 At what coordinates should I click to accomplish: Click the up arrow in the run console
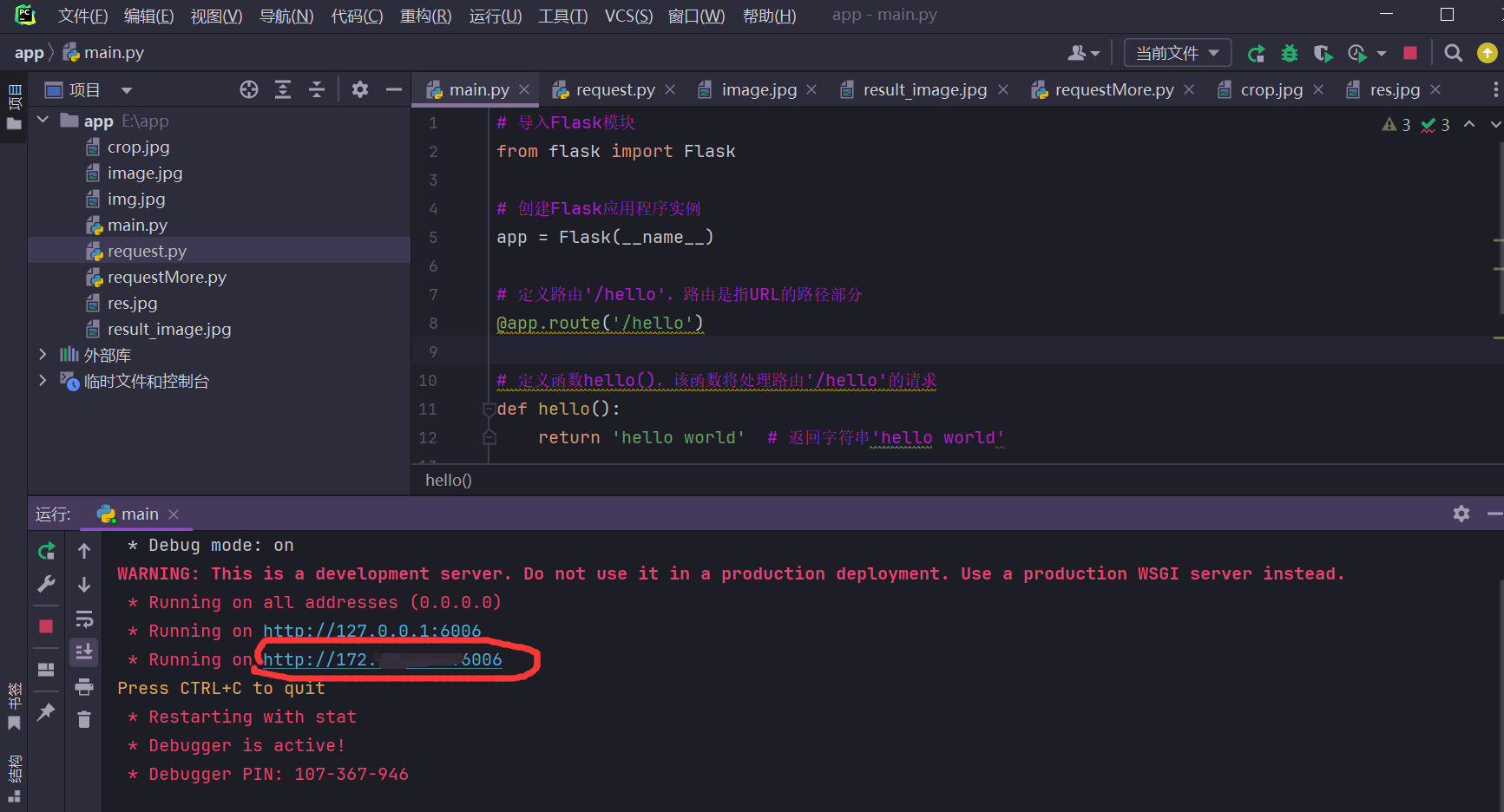pyautogui.click(x=84, y=551)
